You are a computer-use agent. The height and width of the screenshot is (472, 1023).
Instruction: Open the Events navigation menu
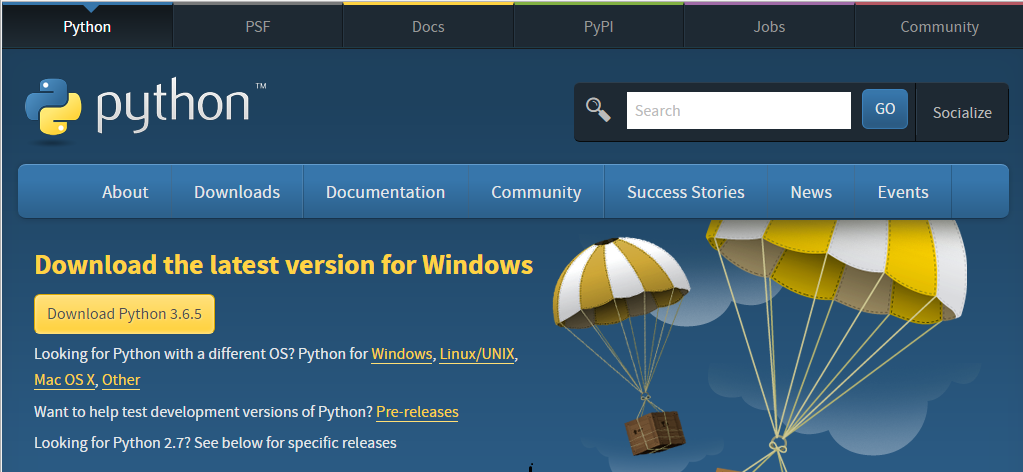click(x=903, y=192)
